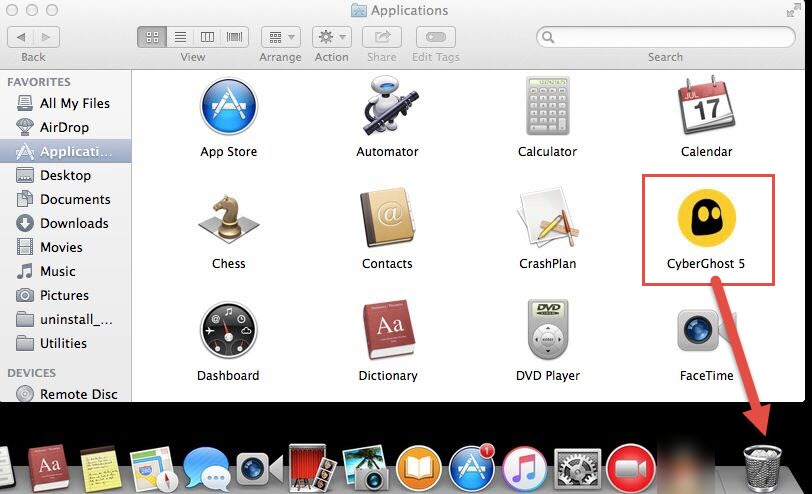
Task: Open Maps from the Dock
Action: (153, 469)
